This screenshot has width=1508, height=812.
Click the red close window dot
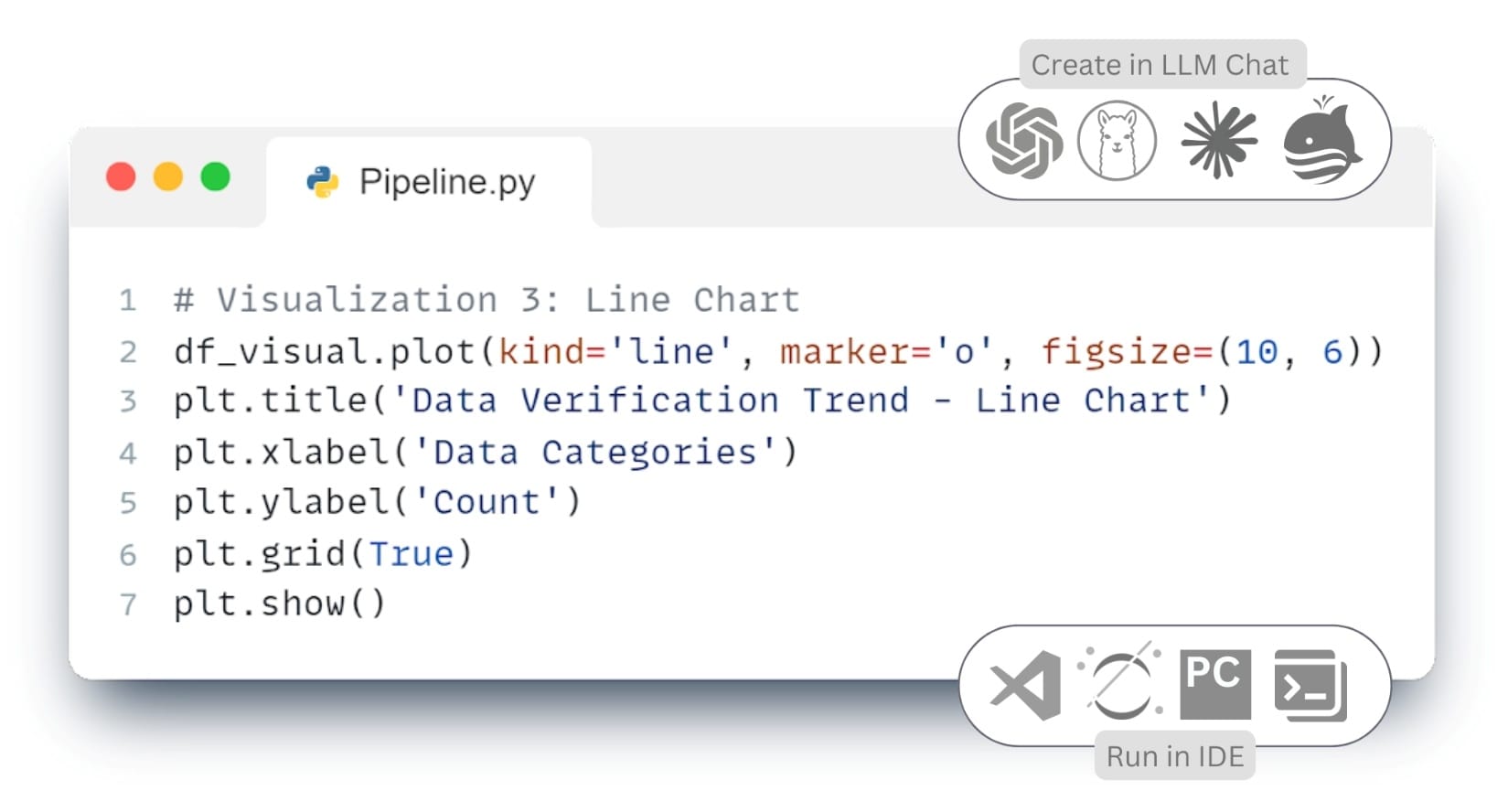coord(121,176)
